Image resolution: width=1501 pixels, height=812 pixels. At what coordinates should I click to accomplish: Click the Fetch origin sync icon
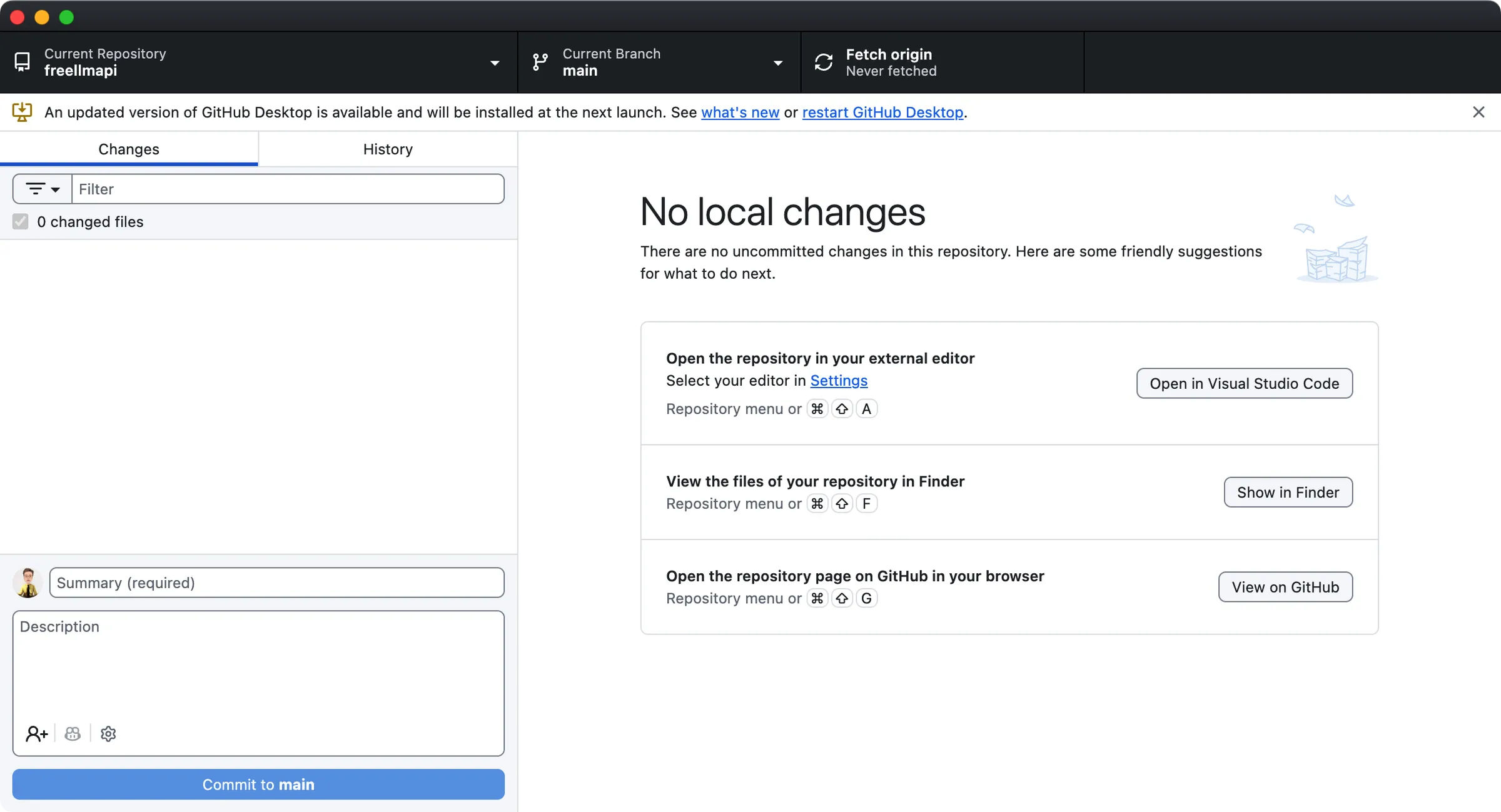click(x=823, y=62)
